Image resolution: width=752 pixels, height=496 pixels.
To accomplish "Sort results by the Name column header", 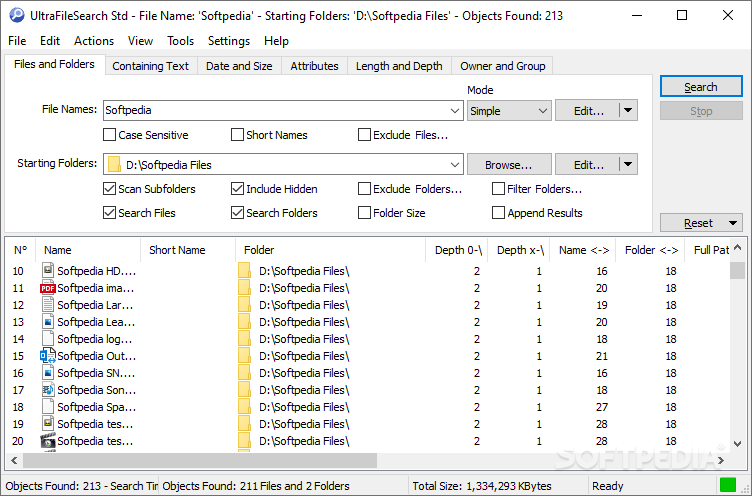I will click(x=88, y=250).
